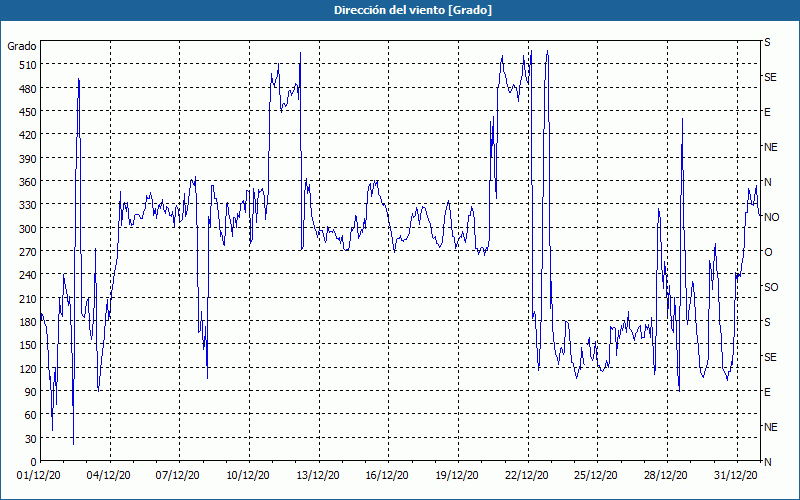The width and height of the screenshot is (800, 500).
Task: Click the 'E' compass label beside 450
Action: [767, 113]
